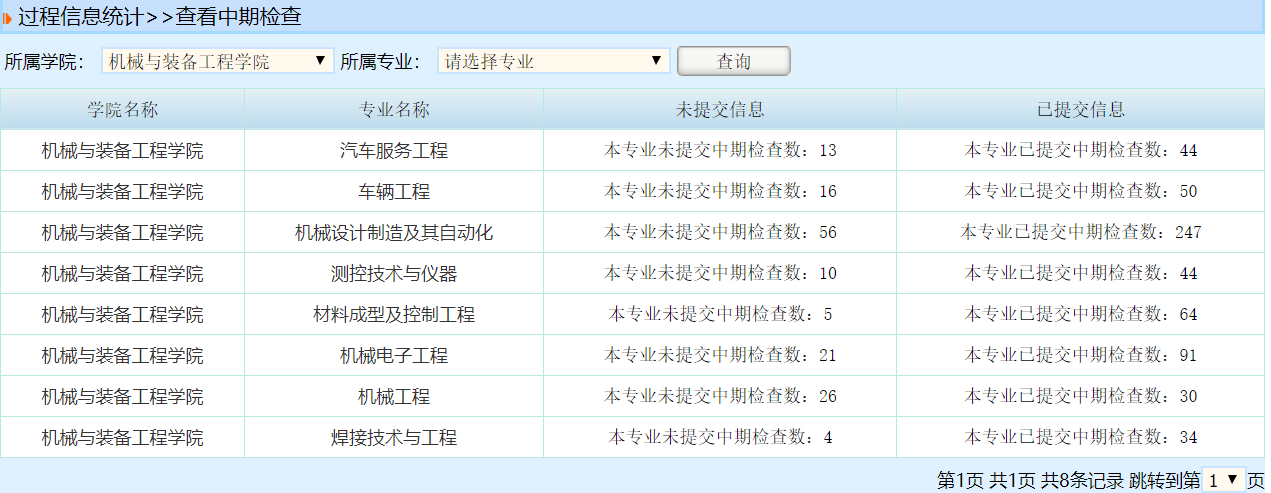The height and width of the screenshot is (493, 1271).
Task: Open the page jump dropdown 跳转到第
Action: point(1222,480)
